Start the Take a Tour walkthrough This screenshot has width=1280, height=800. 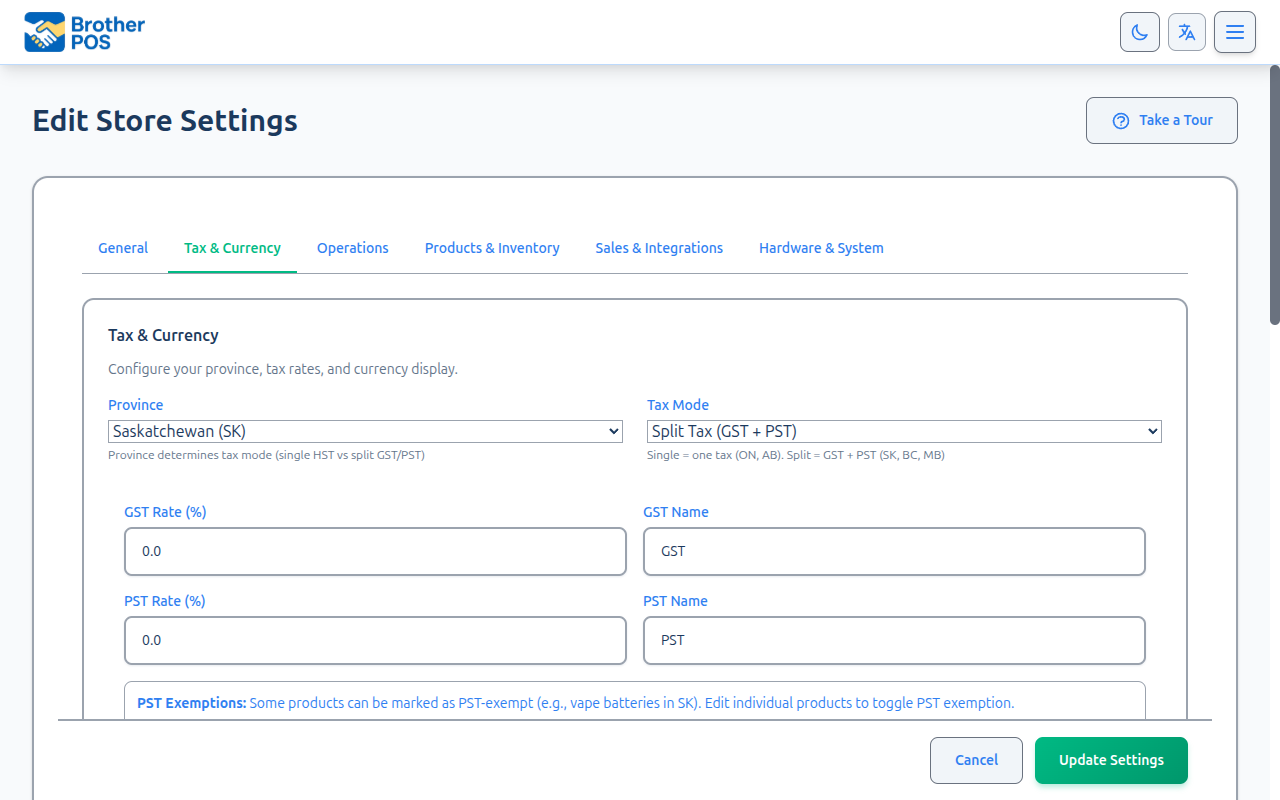[1161, 120]
